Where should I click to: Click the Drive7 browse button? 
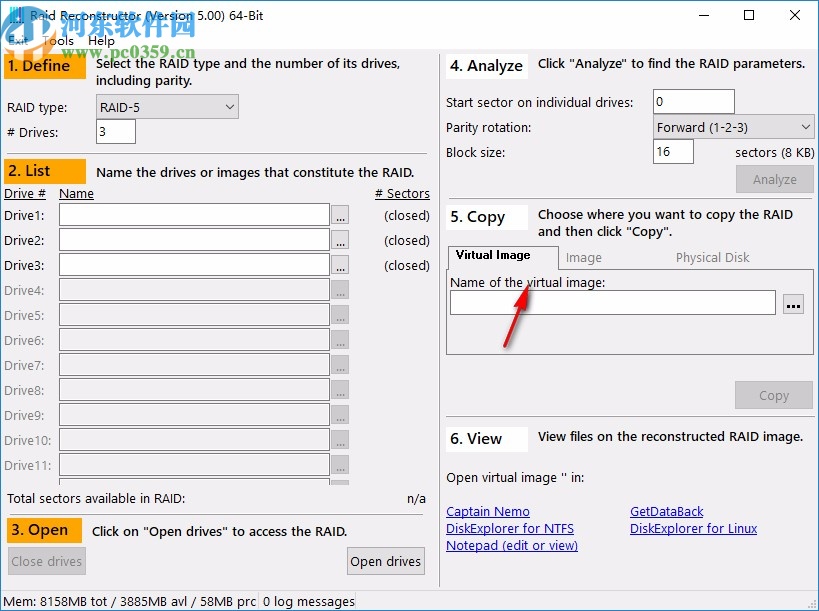tap(340, 366)
